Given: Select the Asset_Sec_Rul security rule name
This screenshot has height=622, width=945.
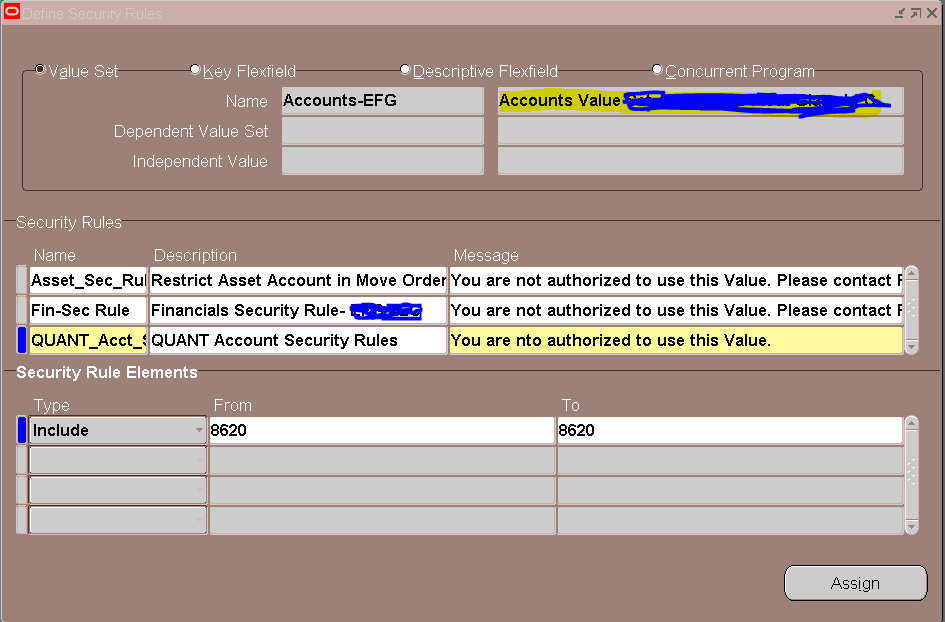Looking at the screenshot, I should 87,280.
